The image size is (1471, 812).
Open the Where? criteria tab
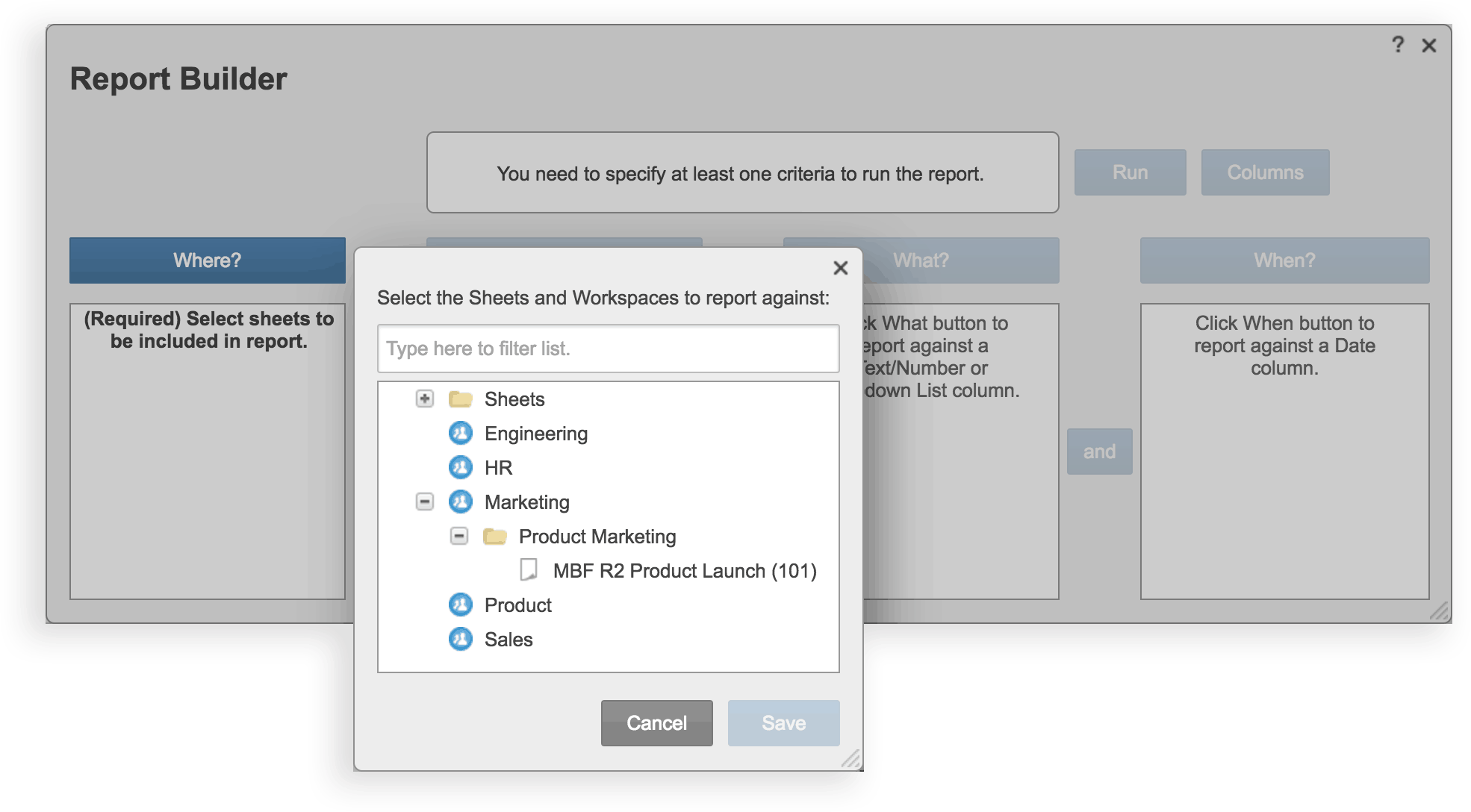click(x=208, y=260)
